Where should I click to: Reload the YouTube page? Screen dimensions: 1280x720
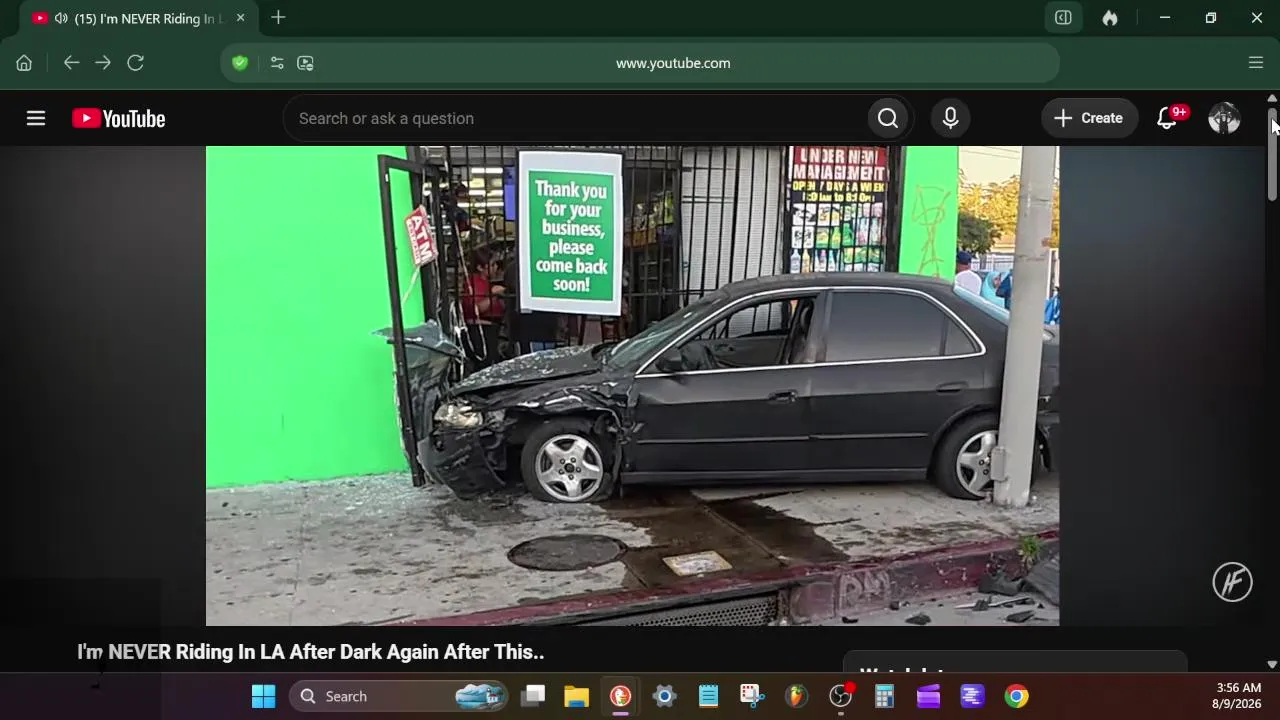136,63
